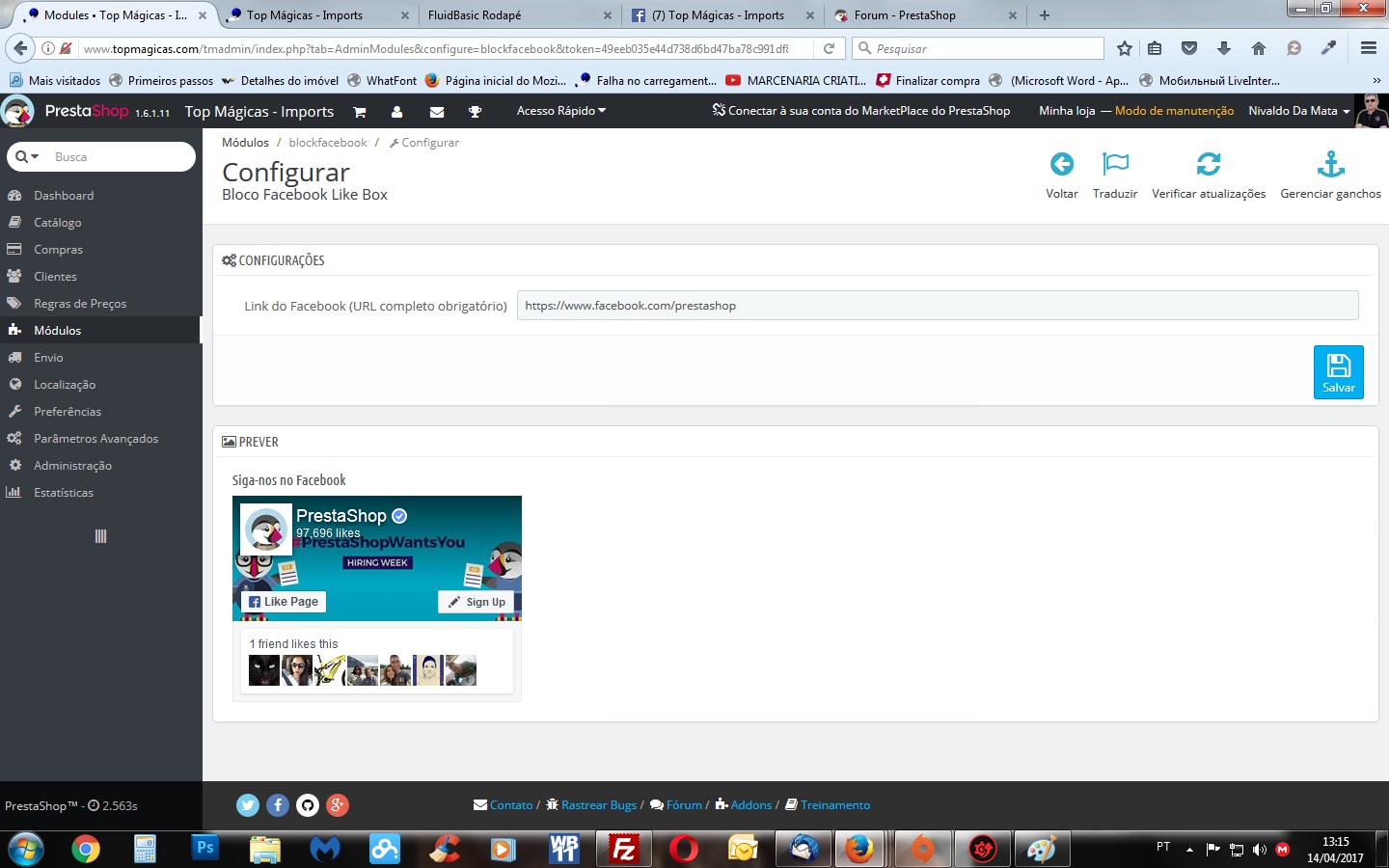
Task: Open FileZilla from the taskbar
Action: [624, 849]
